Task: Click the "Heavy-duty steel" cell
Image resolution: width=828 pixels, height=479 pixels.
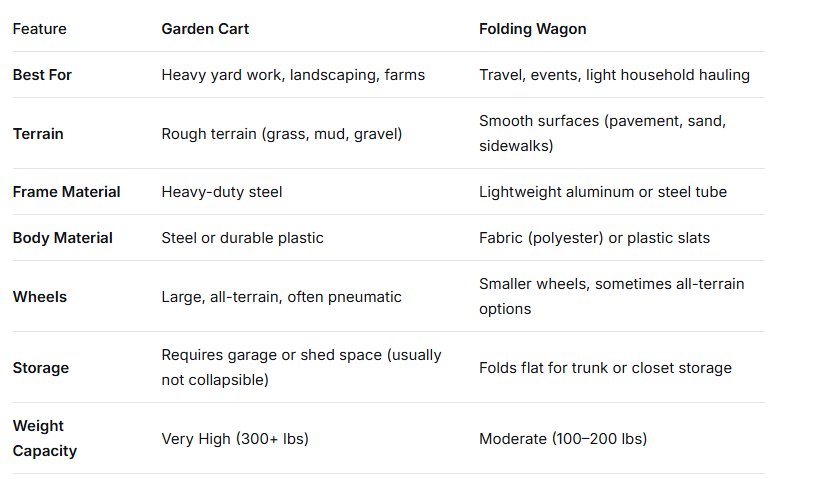Action: coord(221,192)
